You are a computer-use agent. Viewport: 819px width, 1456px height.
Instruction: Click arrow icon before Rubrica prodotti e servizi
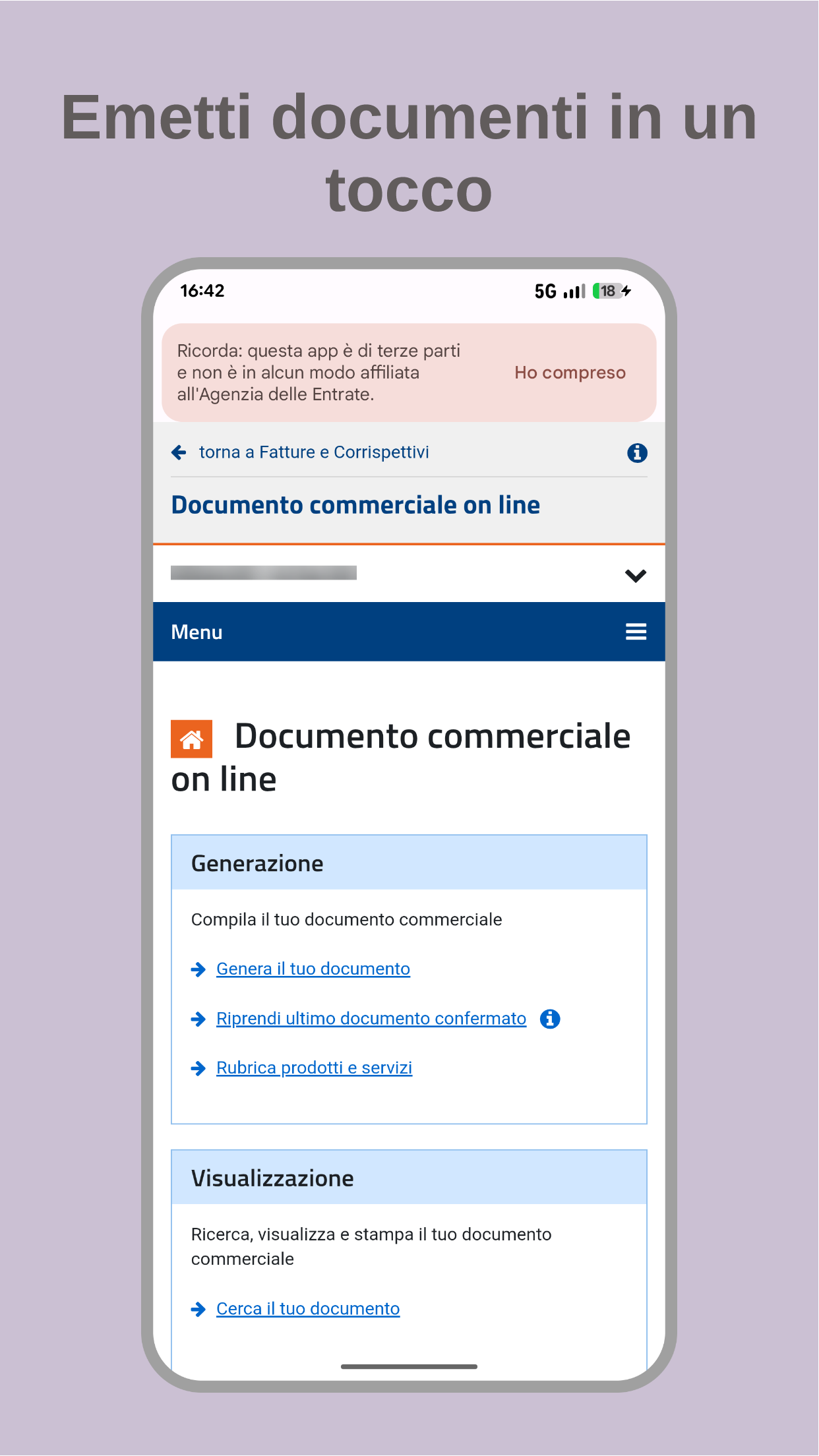click(198, 1068)
